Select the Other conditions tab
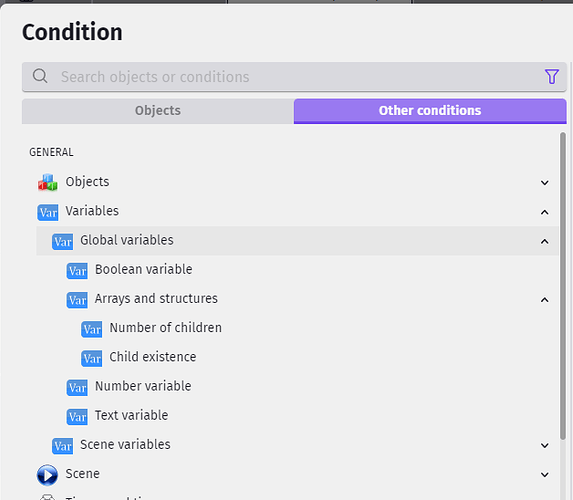The width and height of the screenshot is (573, 500). [430, 111]
